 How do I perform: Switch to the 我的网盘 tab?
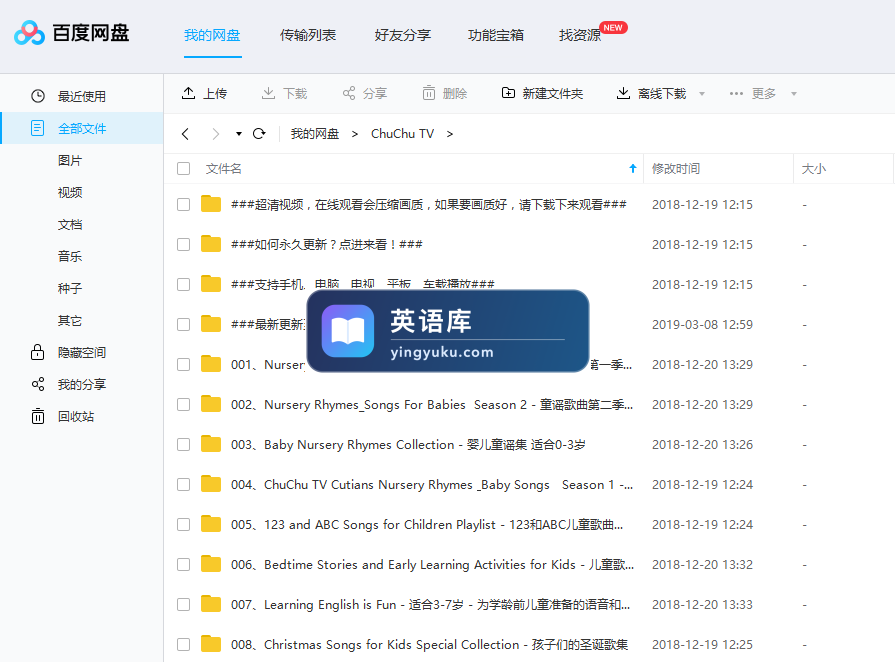tap(212, 35)
